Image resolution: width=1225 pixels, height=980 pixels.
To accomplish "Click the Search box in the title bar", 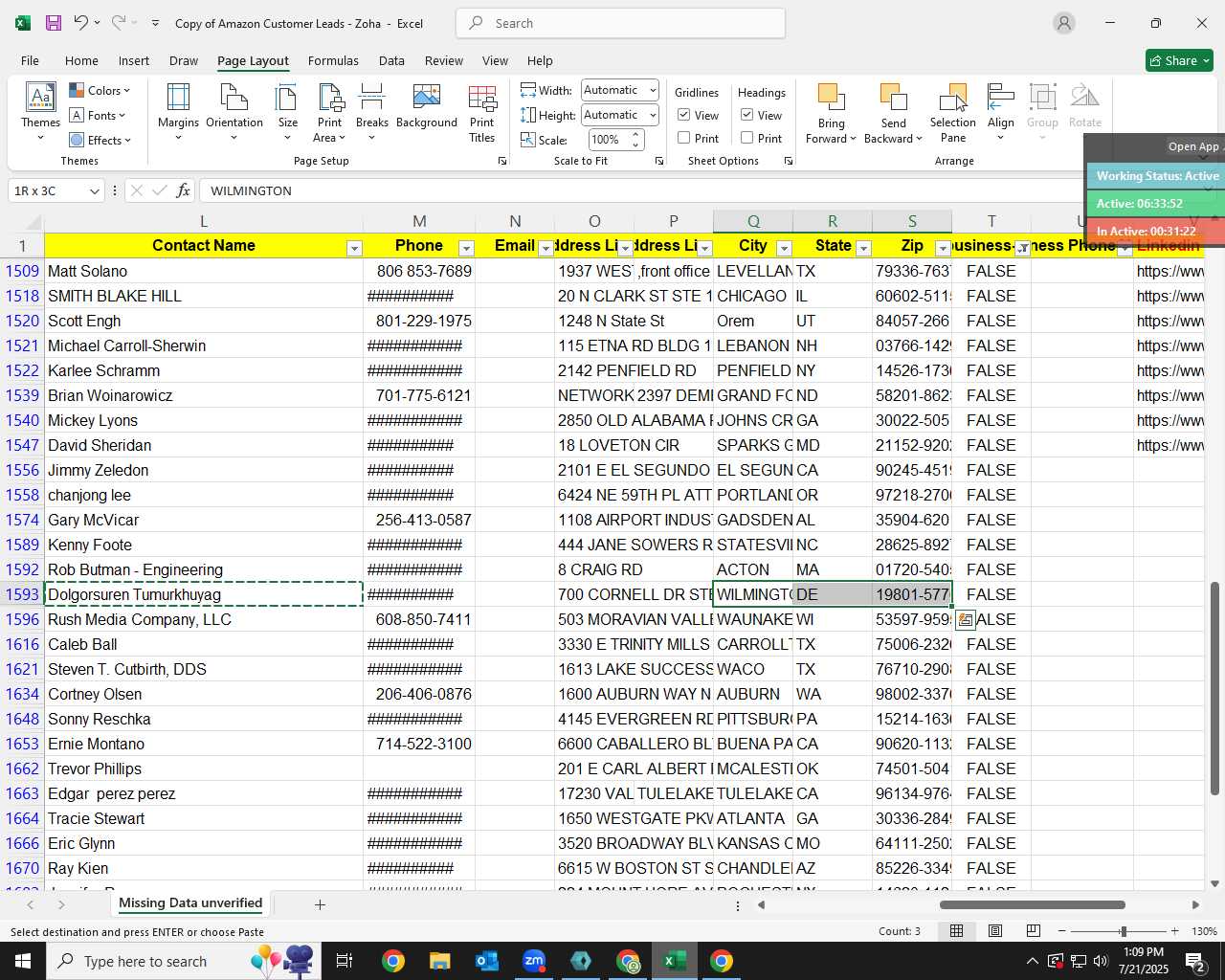I will (x=620, y=23).
